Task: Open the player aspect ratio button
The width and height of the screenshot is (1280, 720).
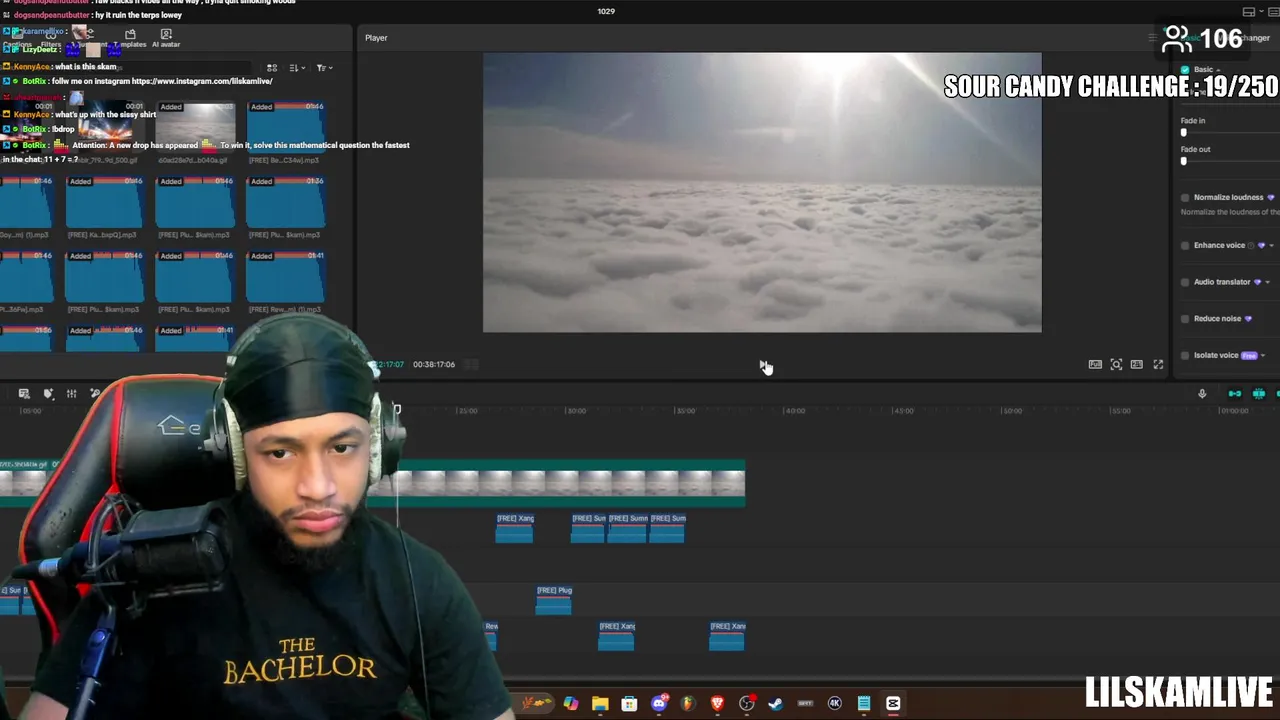Action: point(1137,365)
